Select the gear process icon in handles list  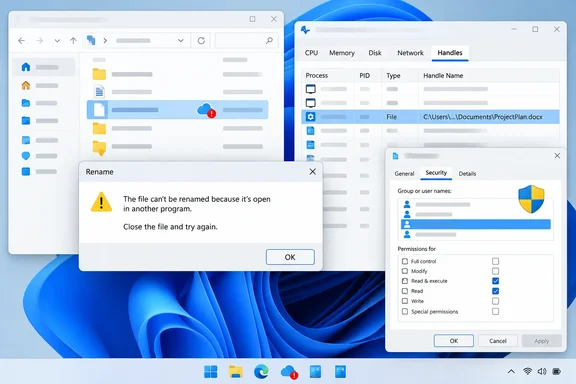tap(310, 117)
